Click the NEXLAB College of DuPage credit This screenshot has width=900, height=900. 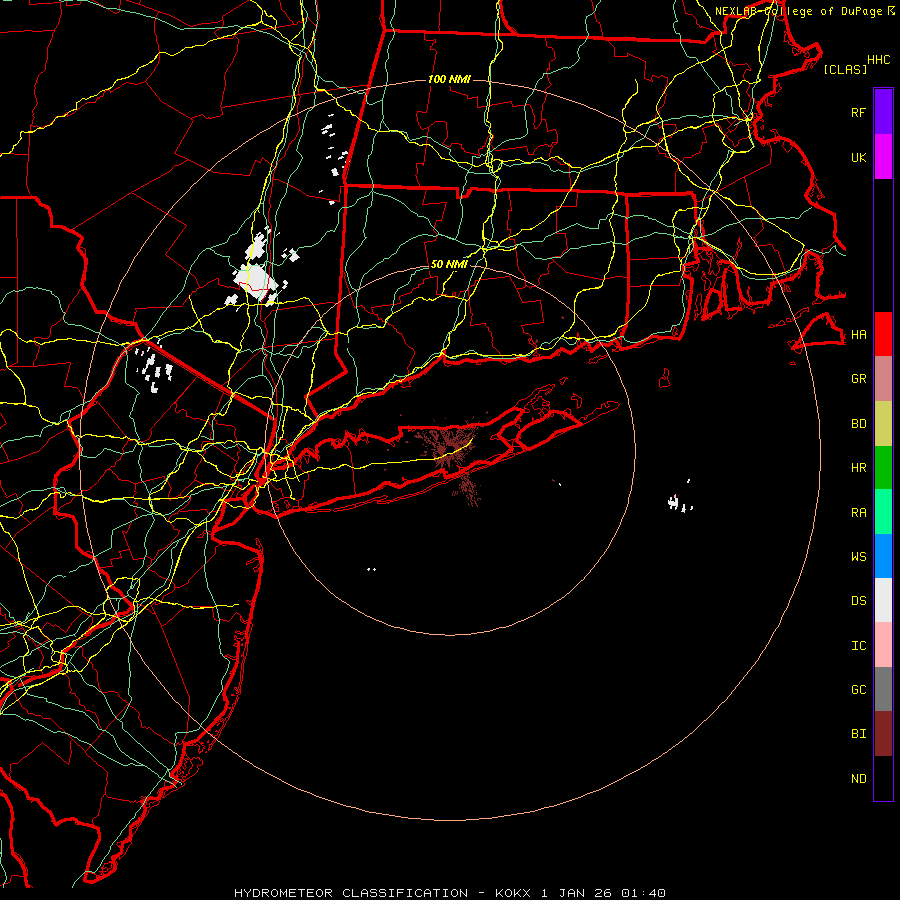pyautogui.click(x=805, y=11)
